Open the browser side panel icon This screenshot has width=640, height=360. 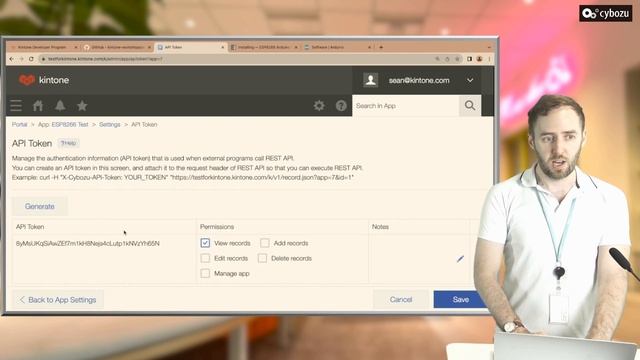[469, 59]
